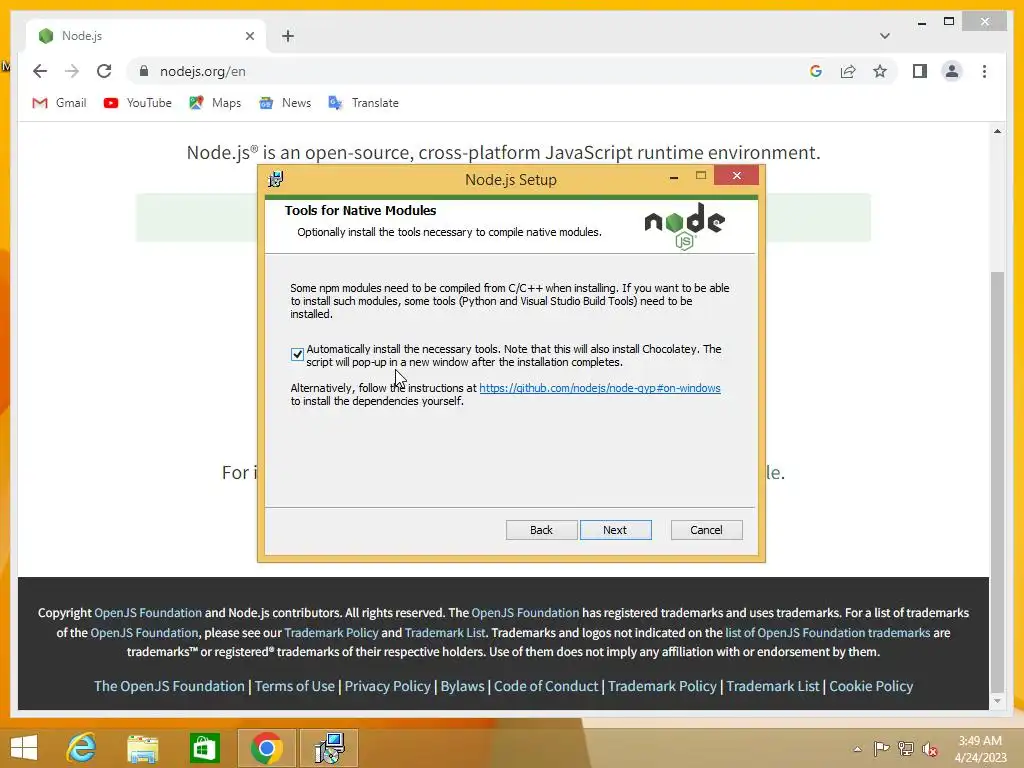Open Cookie Policy footer link

point(871,686)
